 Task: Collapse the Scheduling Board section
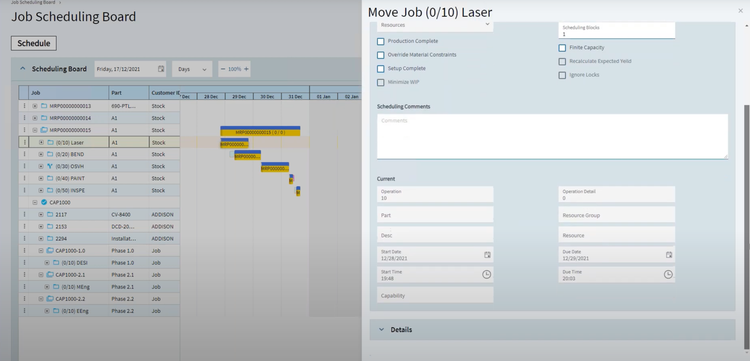click(x=22, y=69)
